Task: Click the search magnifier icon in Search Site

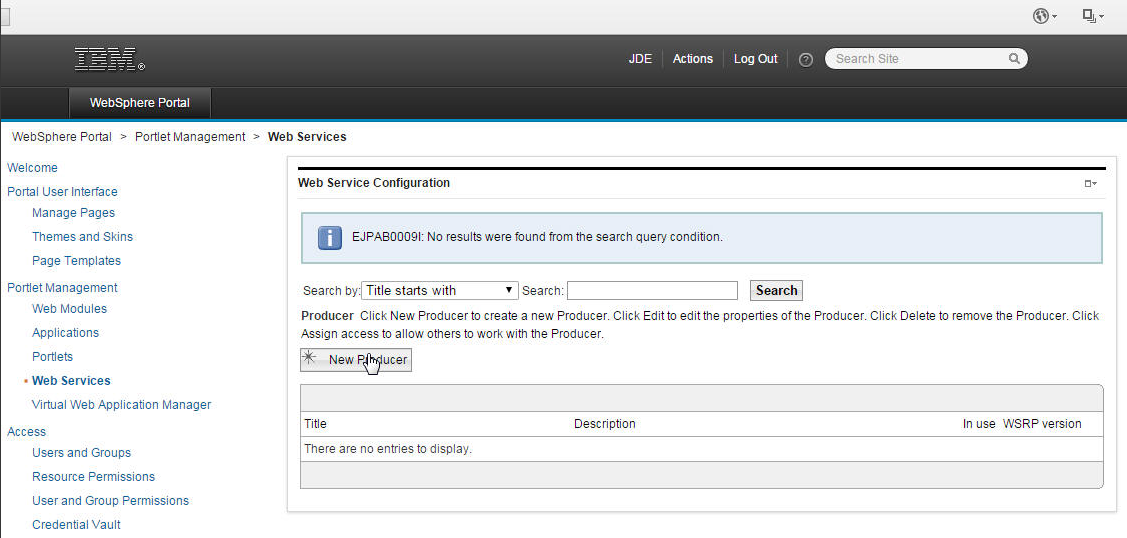Action: point(1014,59)
